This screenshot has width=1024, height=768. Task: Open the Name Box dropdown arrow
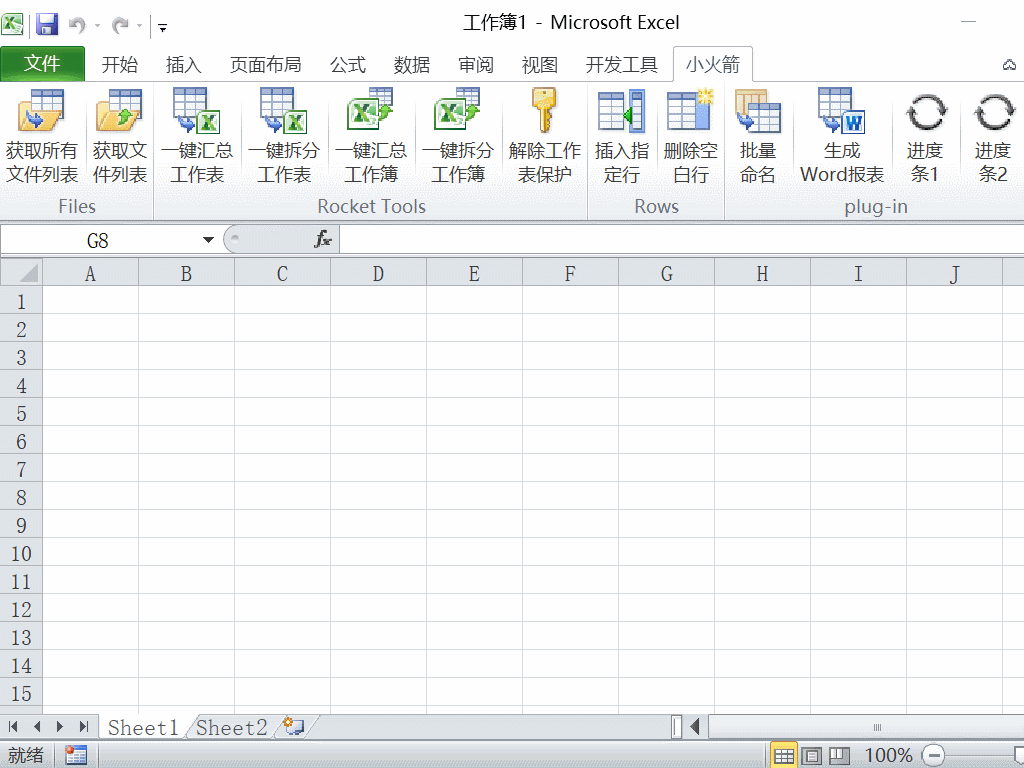point(208,240)
